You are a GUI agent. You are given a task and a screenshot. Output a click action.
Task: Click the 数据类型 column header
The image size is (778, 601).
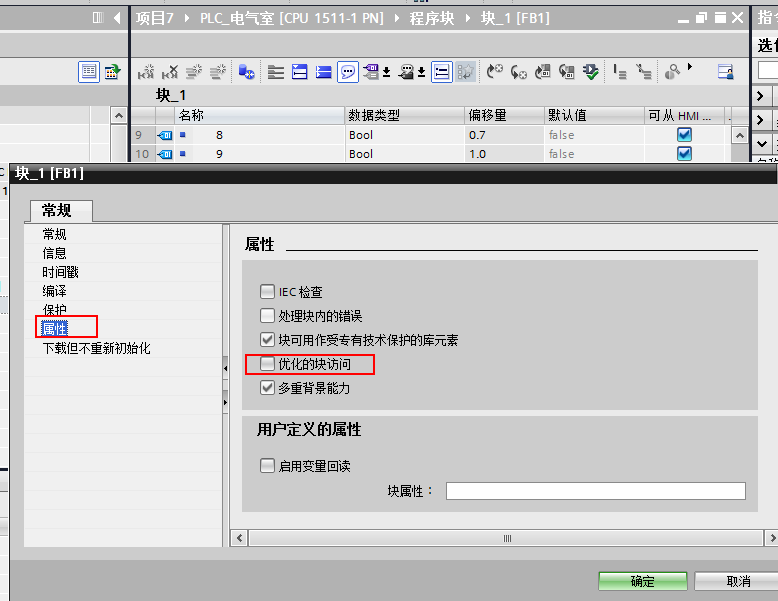[x=404, y=116]
